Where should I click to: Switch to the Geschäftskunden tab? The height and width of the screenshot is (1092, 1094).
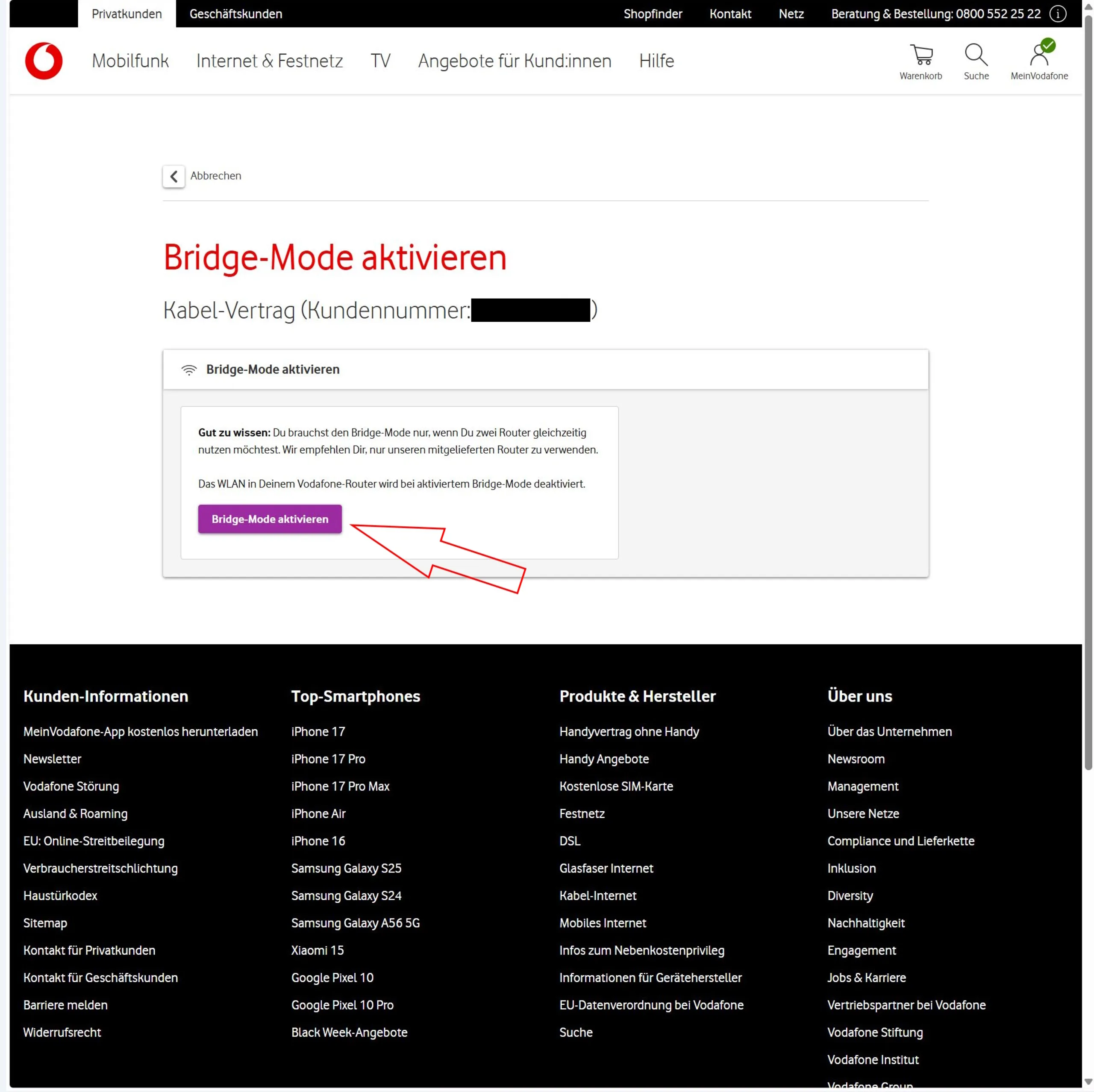pyautogui.click(x=235, y=14)
